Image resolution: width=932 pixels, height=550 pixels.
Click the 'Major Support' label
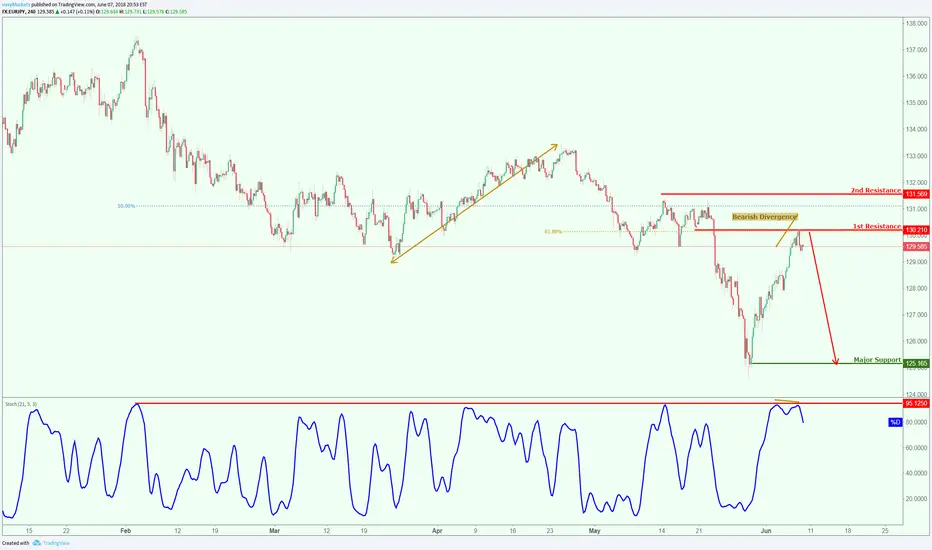point(877,360)
